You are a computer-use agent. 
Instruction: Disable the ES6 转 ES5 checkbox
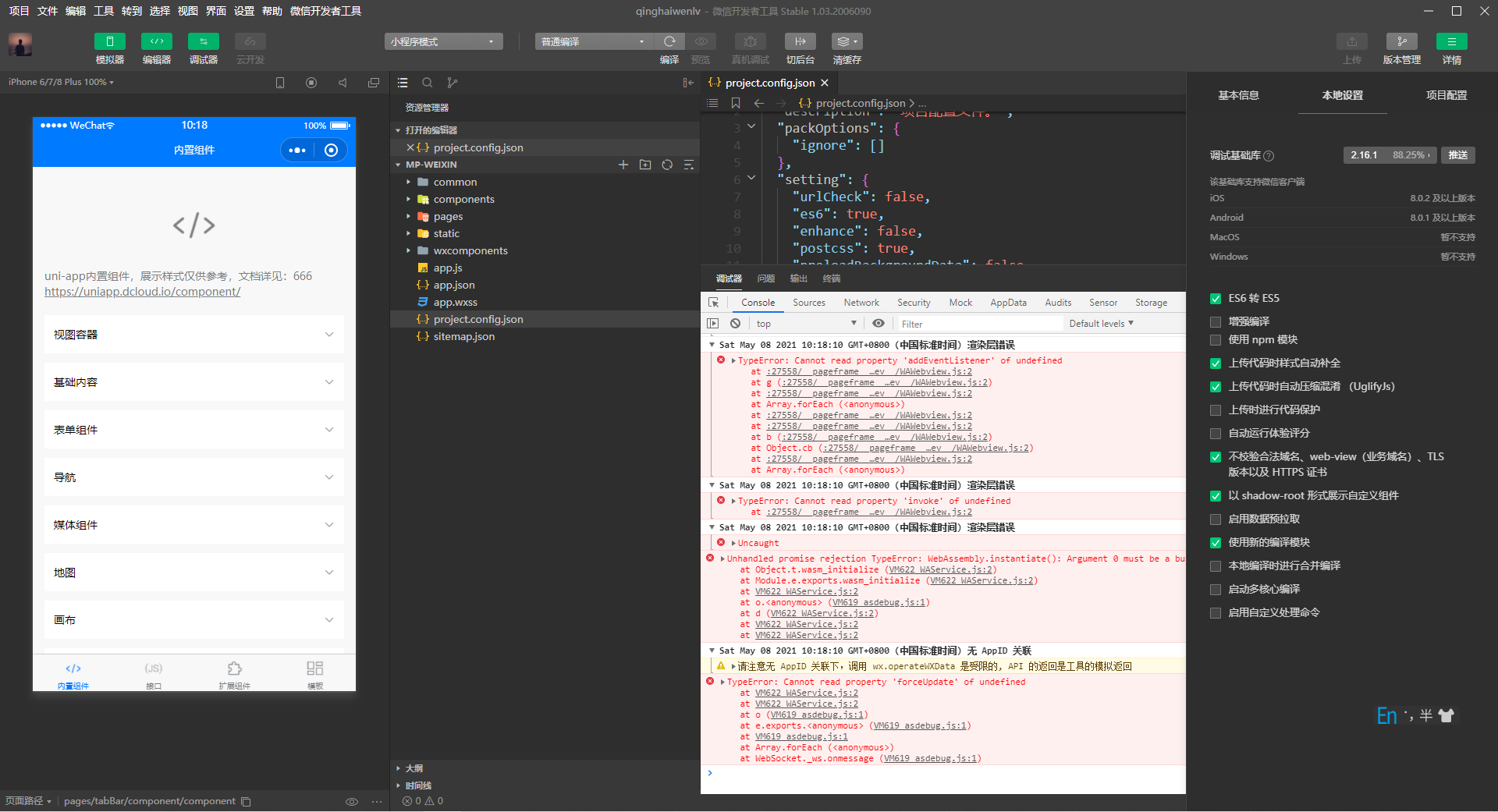[x=1215, y=299]
